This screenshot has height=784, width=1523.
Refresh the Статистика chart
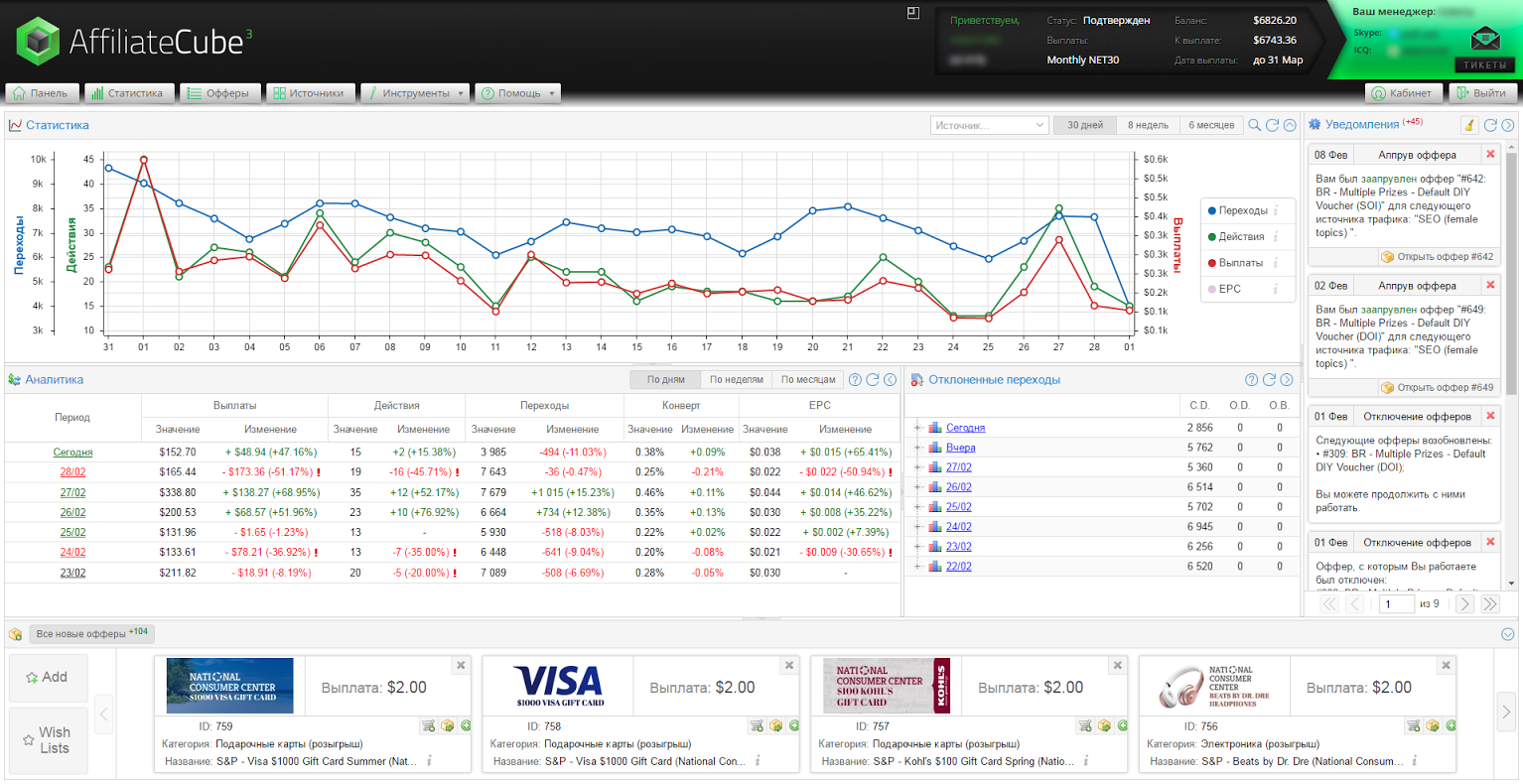tap(1272, 125)
